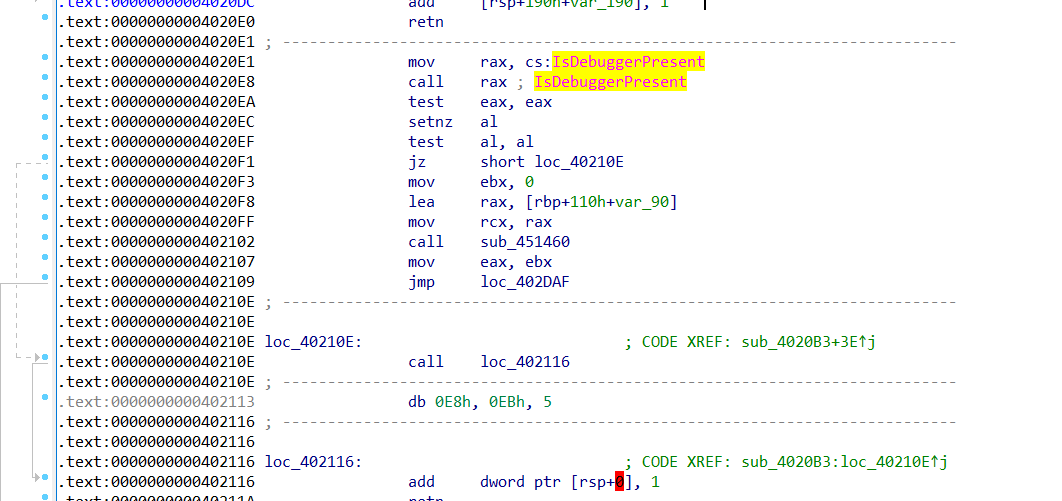
Task: Click the highlighted IsDebuggerPresent comment after call rax
Action: tap(610, 82)
